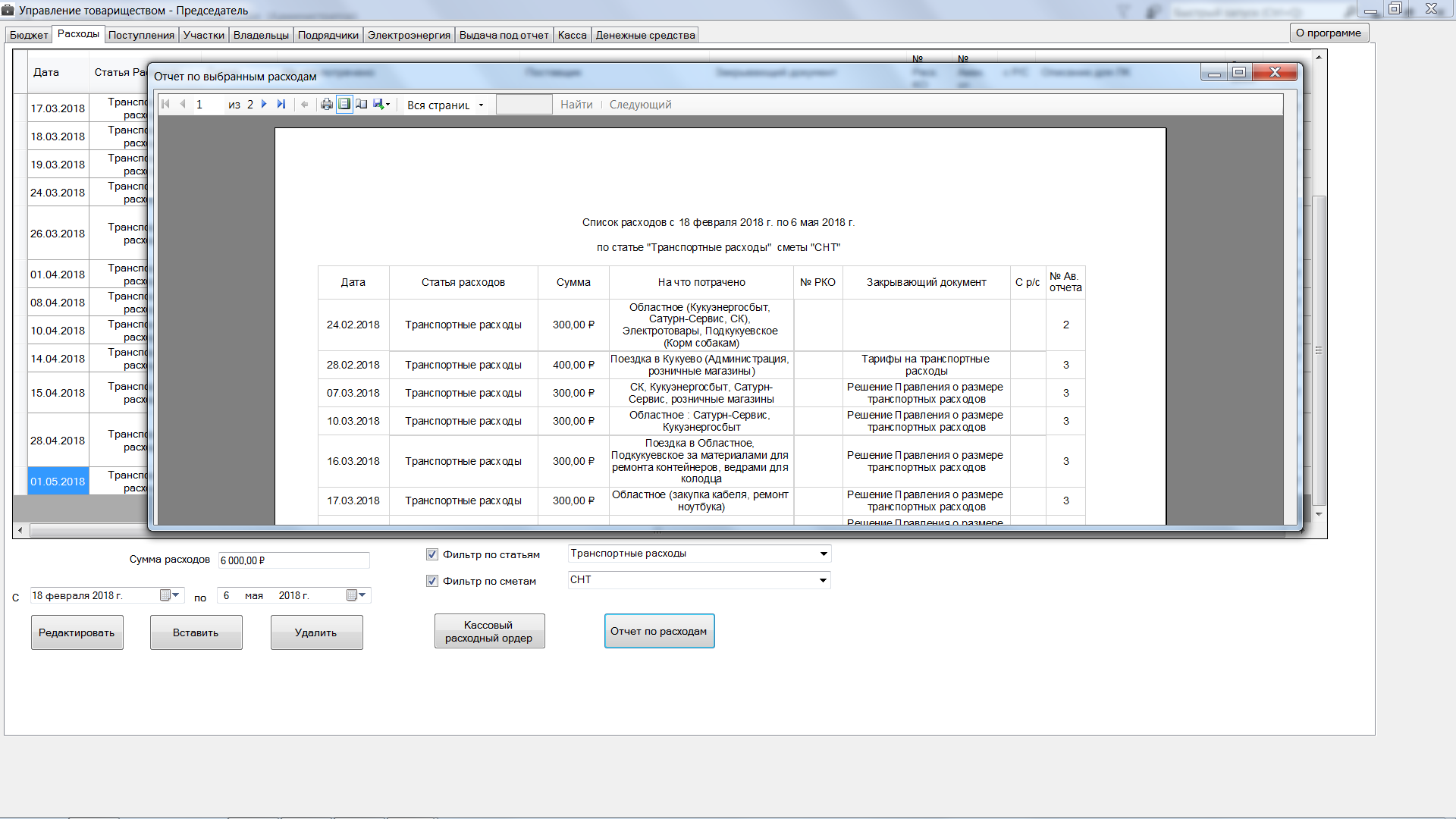Go to previous report page
1456x819 pixels.
pos(183,105)
